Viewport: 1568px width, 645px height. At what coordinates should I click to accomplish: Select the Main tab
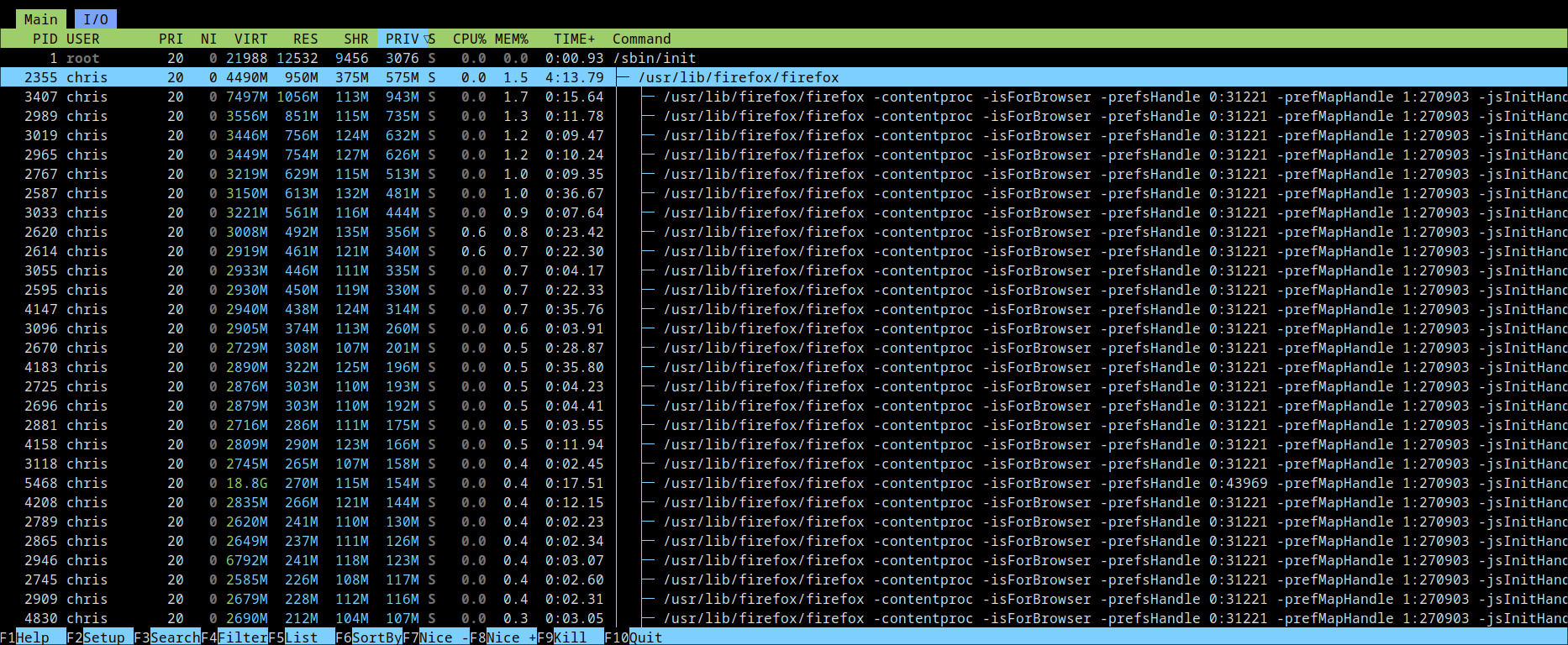click(40, 19)
